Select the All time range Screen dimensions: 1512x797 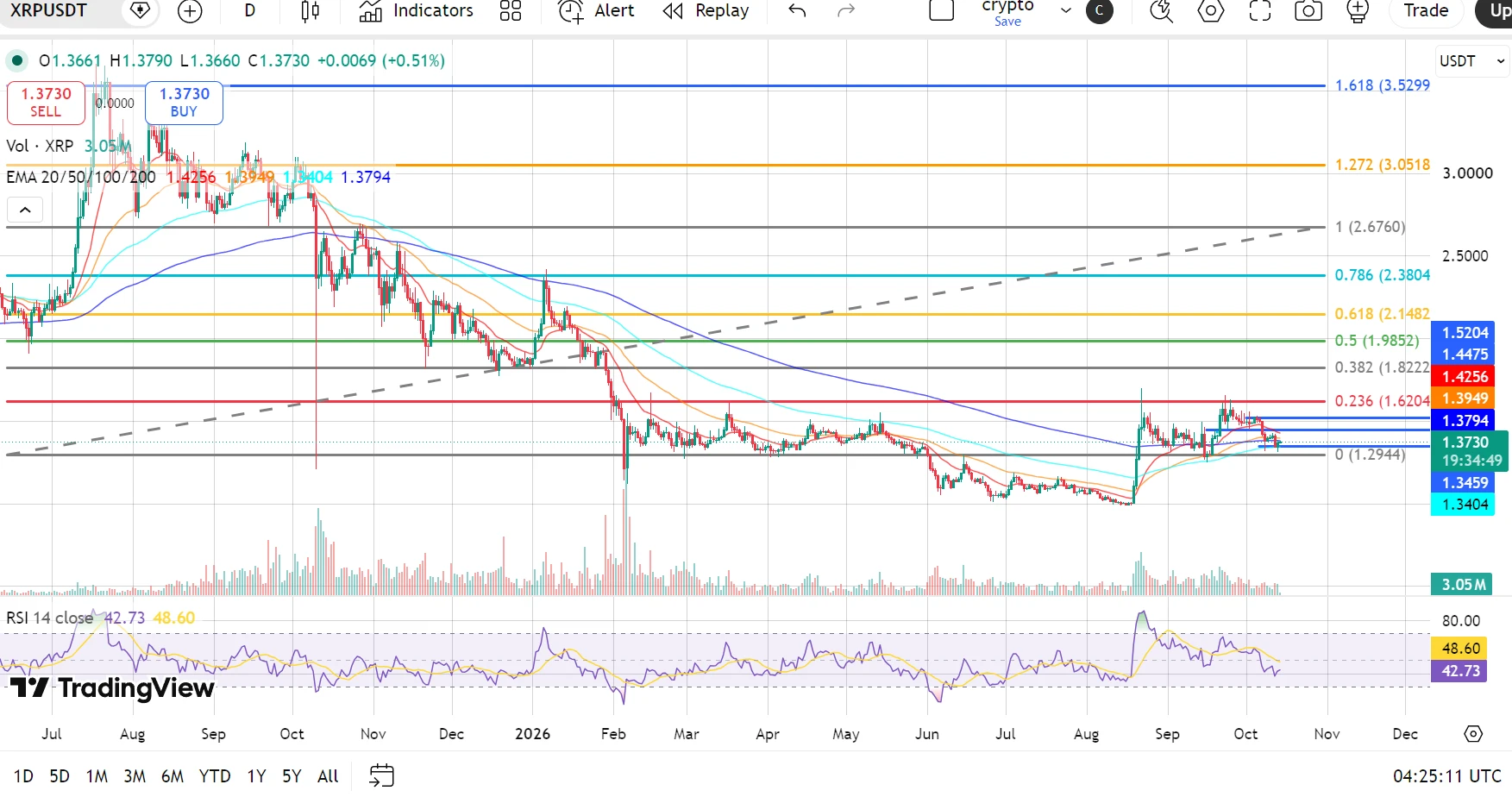(x=328, y=776)
